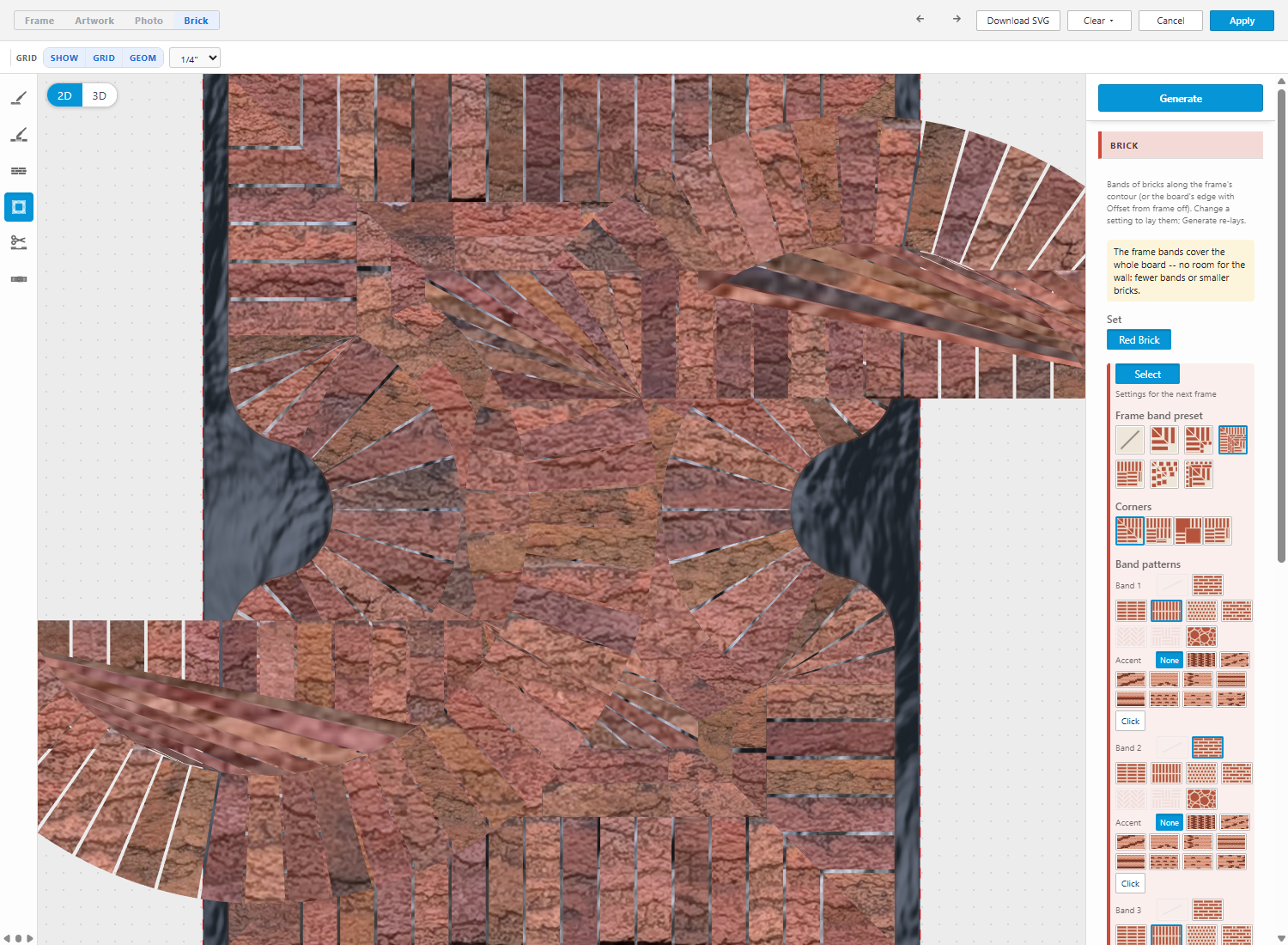Toggle grid SHOW option

[64, 58]
